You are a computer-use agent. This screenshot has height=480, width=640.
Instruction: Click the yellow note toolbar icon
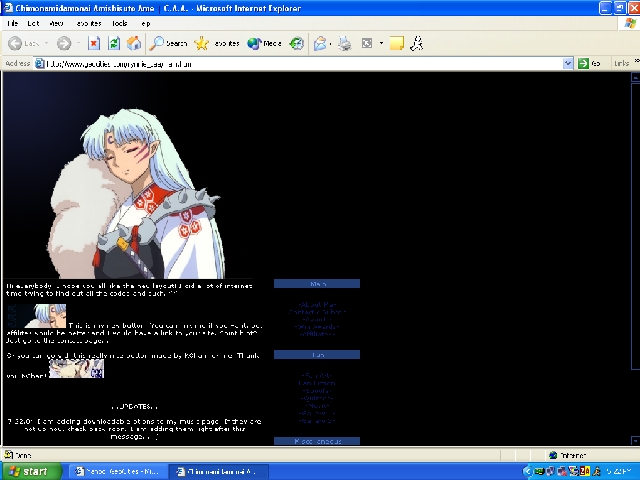[x=397, y=43]
